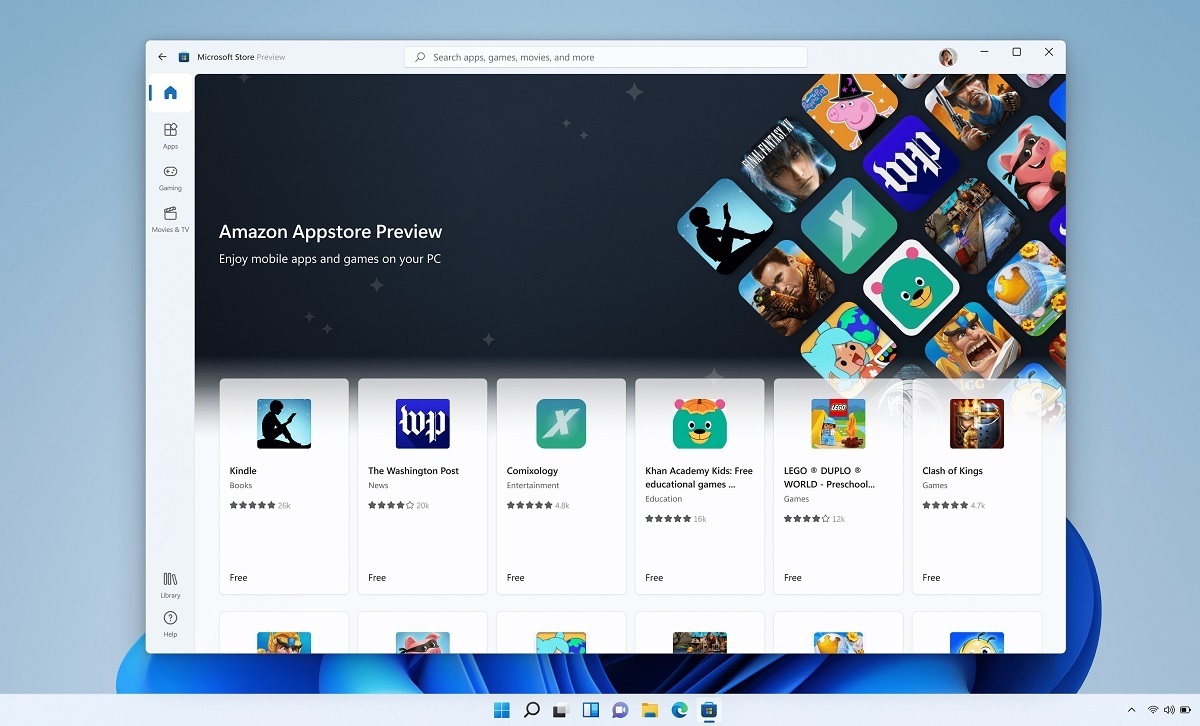The height and width of the screenshot is (726, 1200).
Task: Show hidden tray icons chevron
Action: tap(1132, 710)
